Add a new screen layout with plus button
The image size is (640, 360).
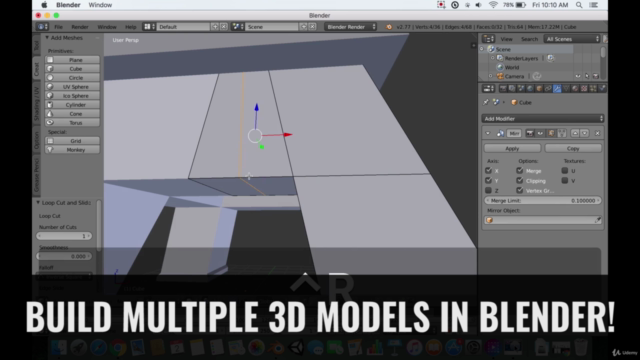tap(215, 27)
